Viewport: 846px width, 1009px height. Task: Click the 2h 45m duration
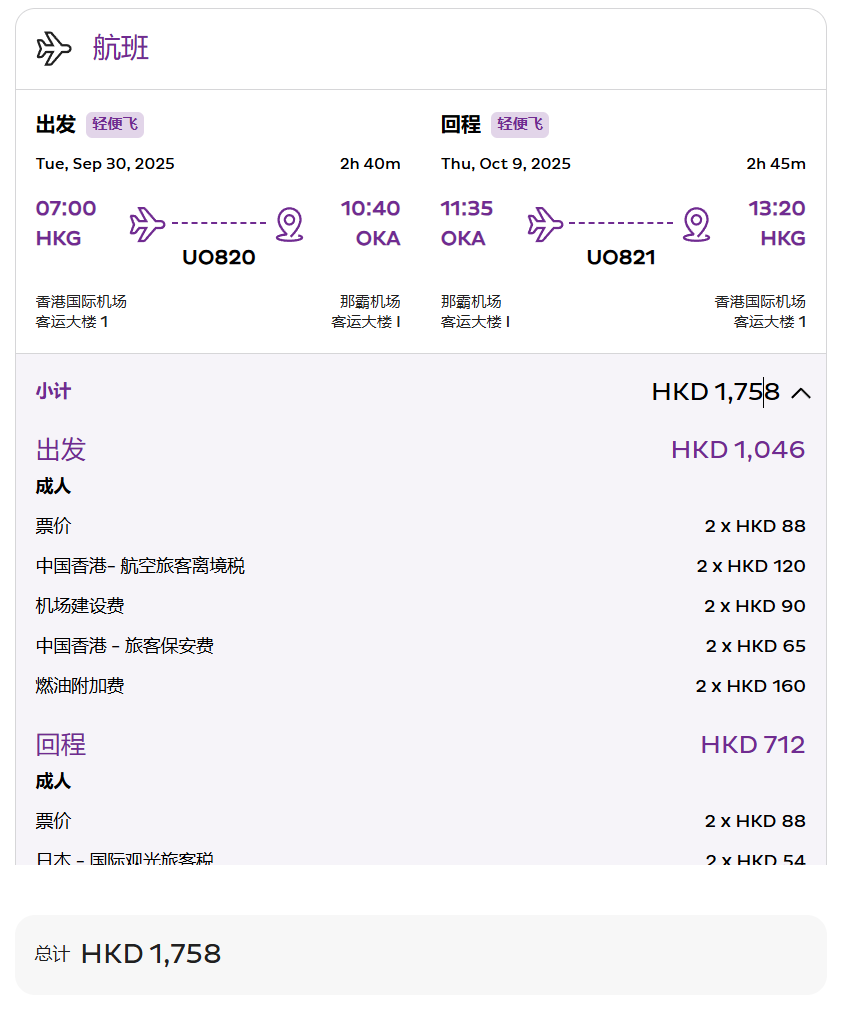[776, 163]
